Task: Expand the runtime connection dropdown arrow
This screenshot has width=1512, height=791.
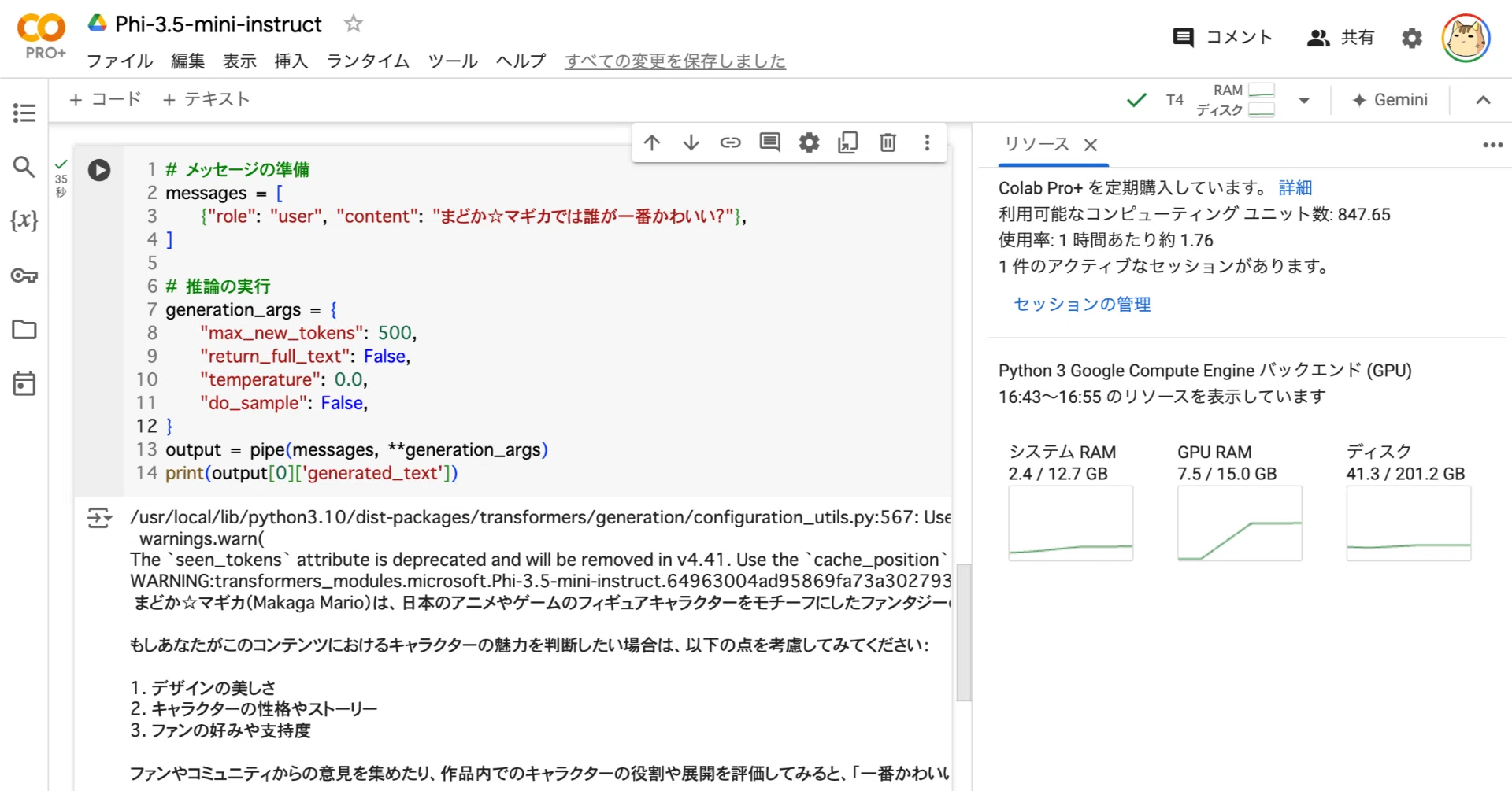Action: click(1304, 100)
